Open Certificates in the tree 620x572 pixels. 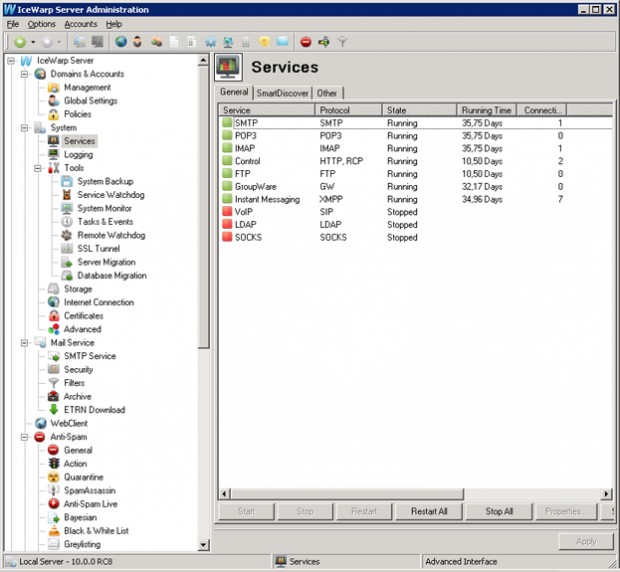(x=83, y=316)
